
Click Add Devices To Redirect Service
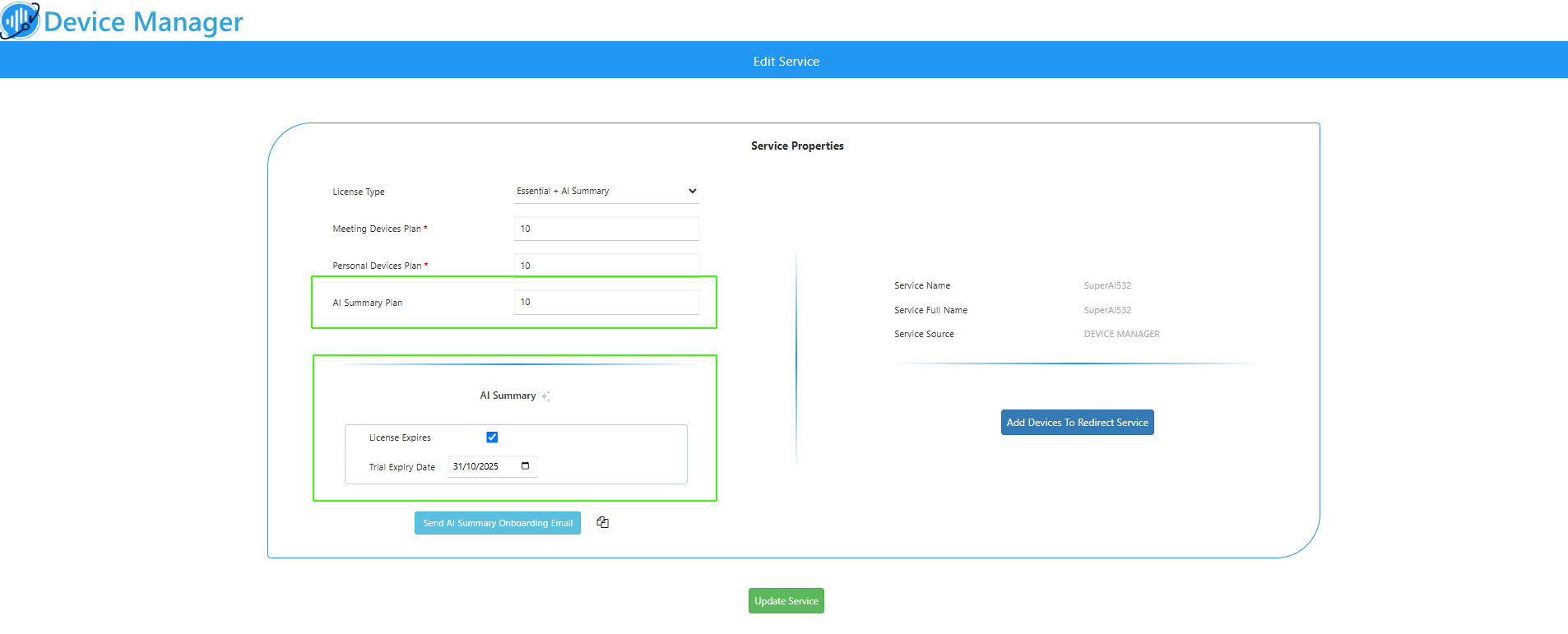coord(1078,423)
